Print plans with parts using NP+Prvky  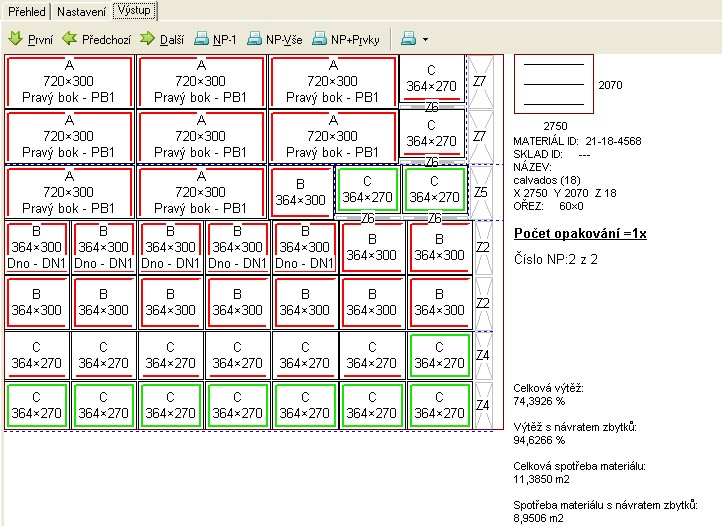355,40
